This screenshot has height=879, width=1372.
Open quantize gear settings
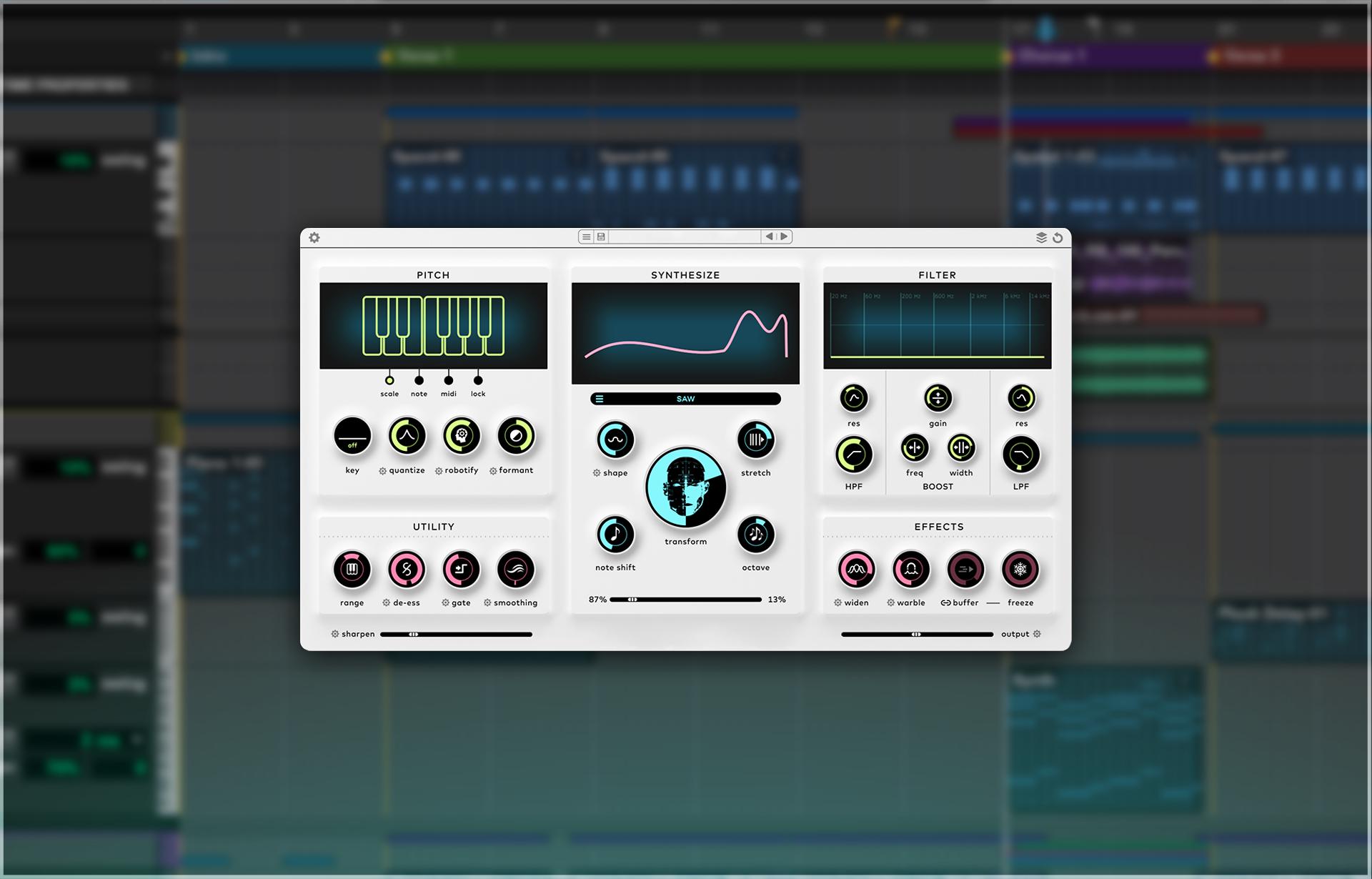pos(382,471)
